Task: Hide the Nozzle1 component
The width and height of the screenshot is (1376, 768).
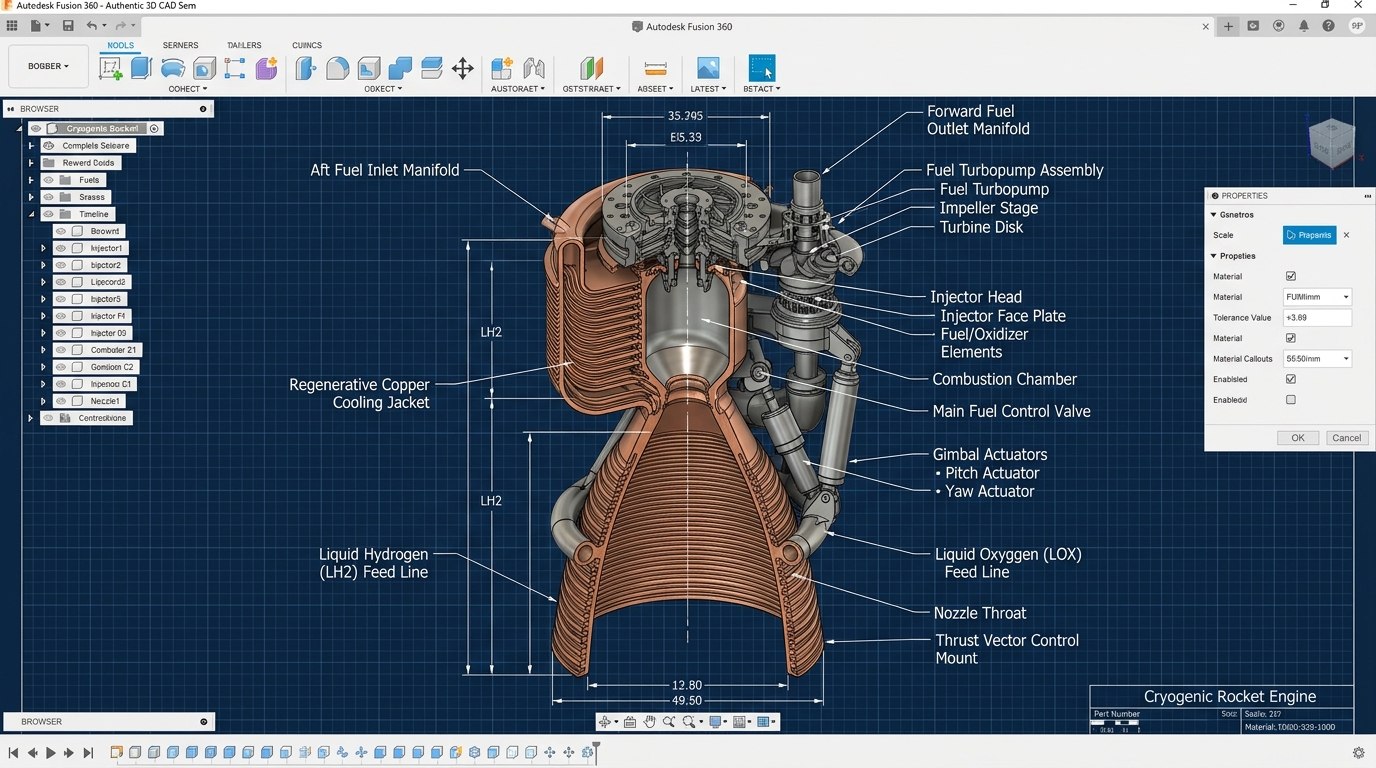Action: click(61, 401)
